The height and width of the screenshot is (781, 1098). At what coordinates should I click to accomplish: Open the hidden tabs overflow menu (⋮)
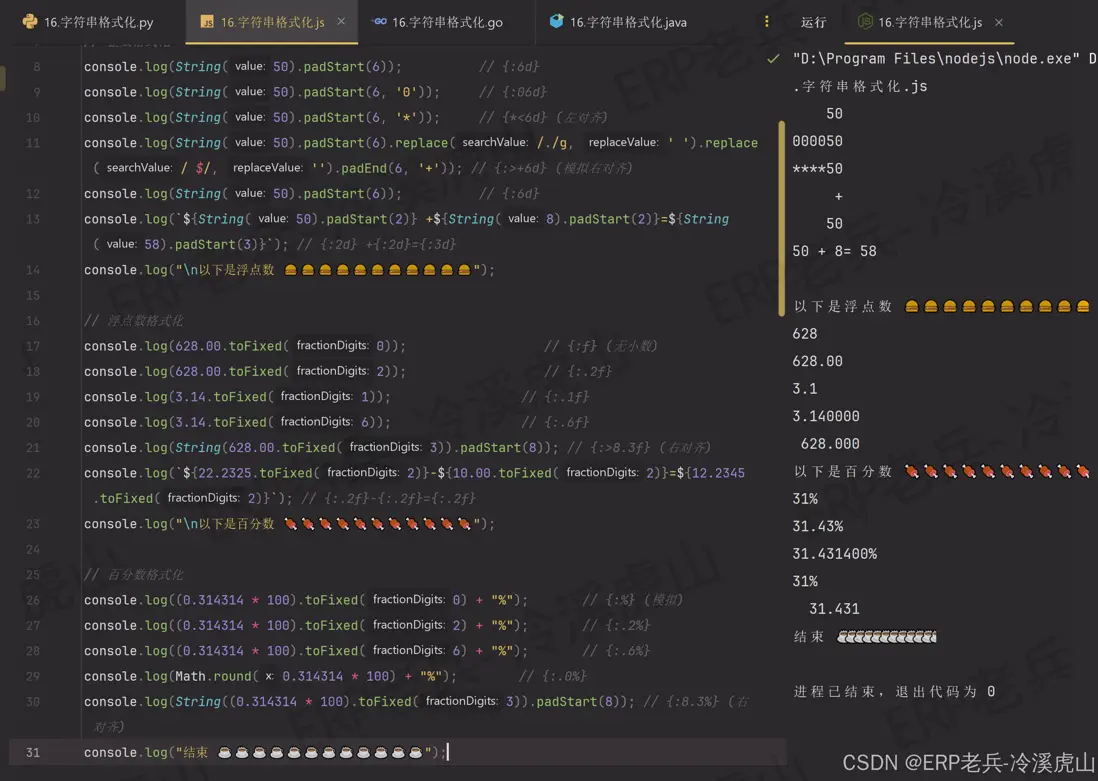[x=765, y=22]
